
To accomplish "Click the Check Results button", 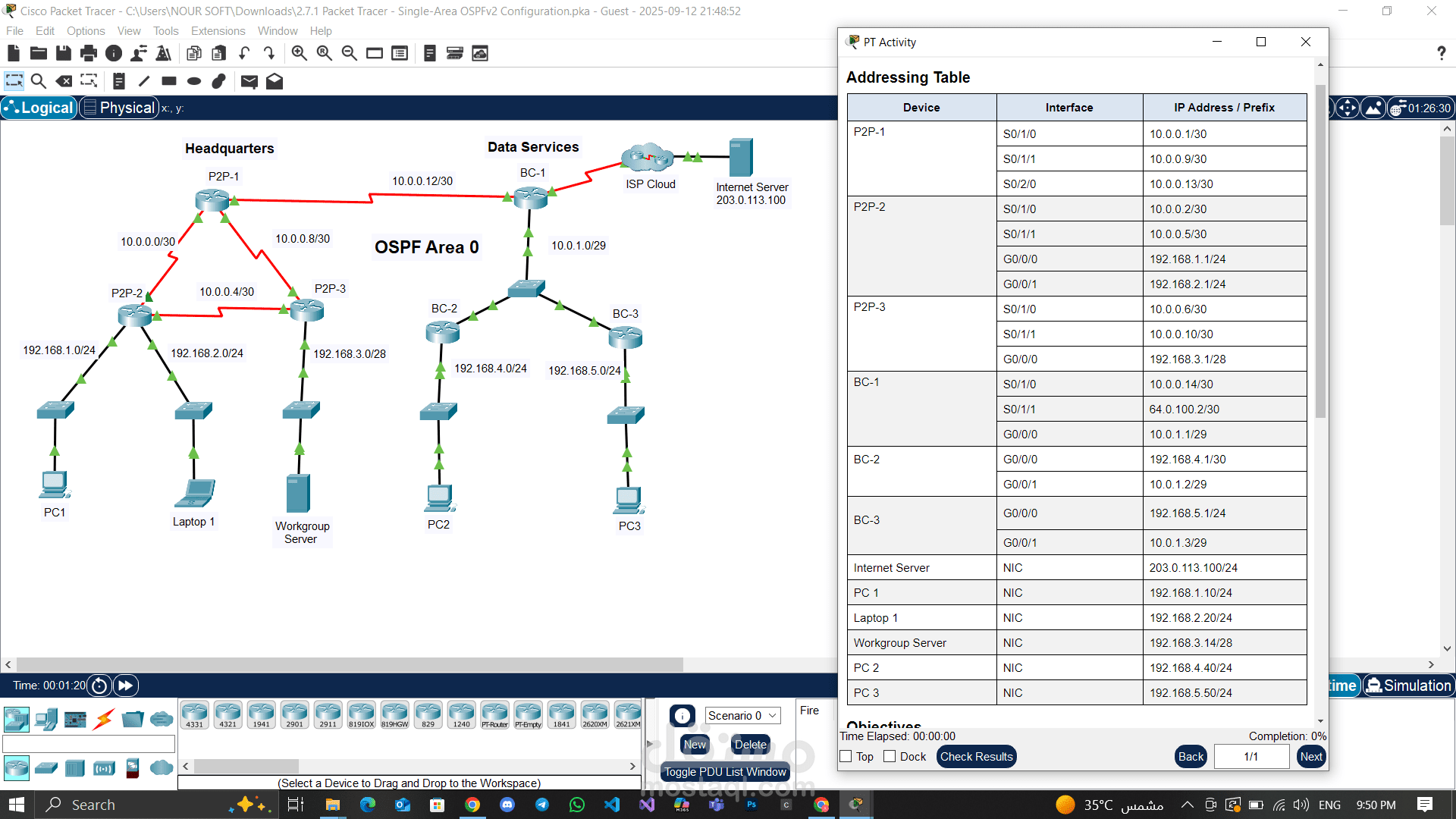I will (976, 757).
